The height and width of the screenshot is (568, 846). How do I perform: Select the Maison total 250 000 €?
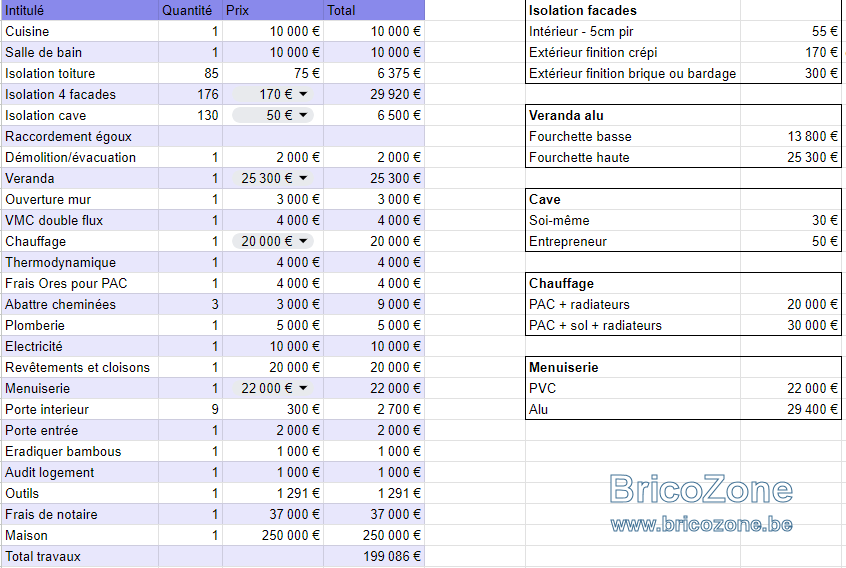coord(374,536)
